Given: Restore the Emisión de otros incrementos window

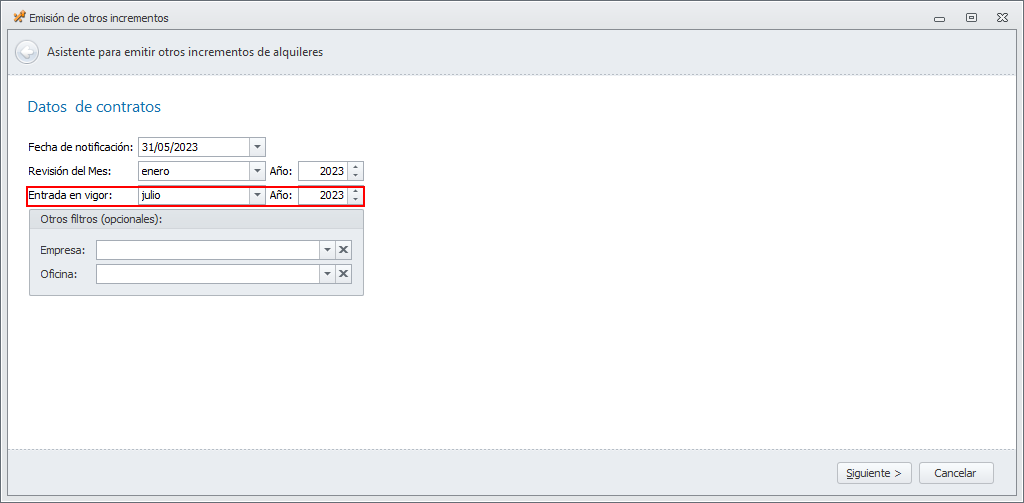Looking at the screenshot, I should (972, 18).
